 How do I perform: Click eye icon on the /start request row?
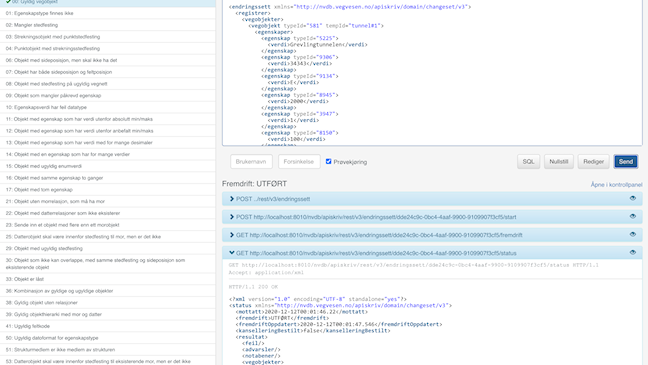[x=633, y=217]
